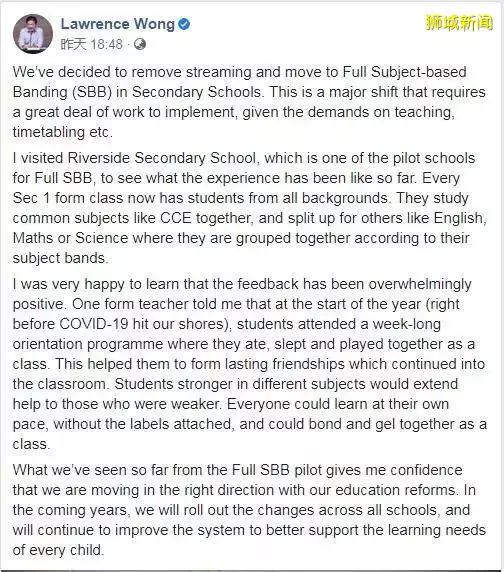
Task: Click the yellow 狮城新闻 watermark
Action: tap(459, 23)
